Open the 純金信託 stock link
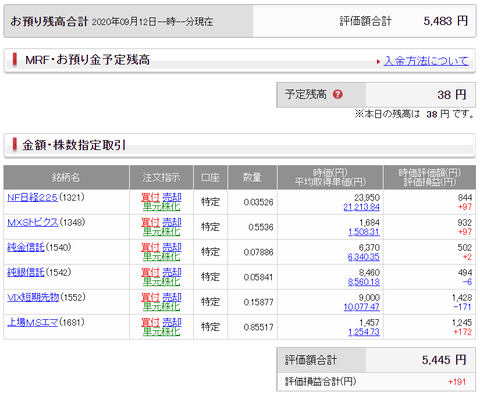Viewport: 480px width, 396px height. 26,247
